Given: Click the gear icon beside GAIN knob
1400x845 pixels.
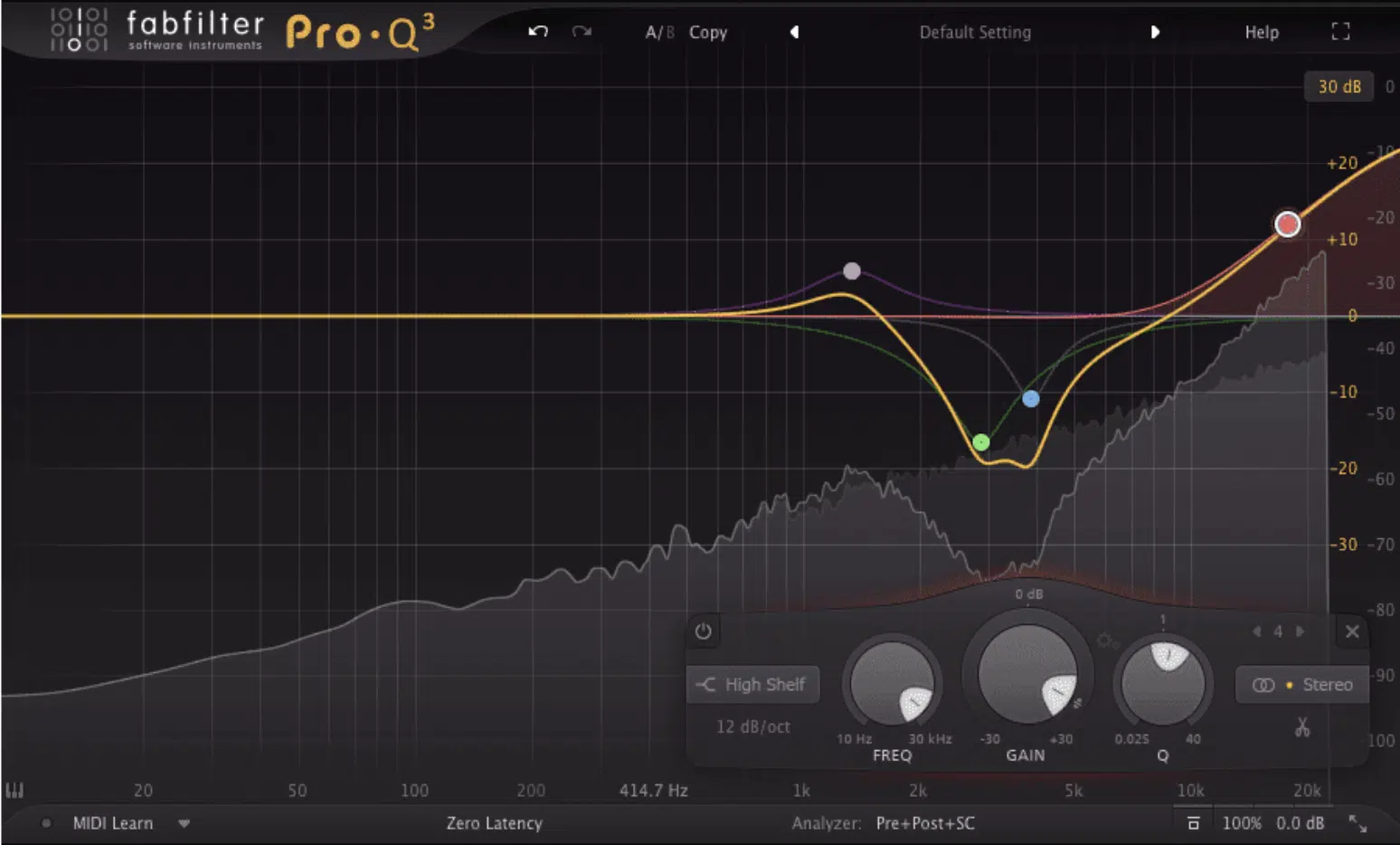Looking at the screenshot, I should click(1107, 641).
